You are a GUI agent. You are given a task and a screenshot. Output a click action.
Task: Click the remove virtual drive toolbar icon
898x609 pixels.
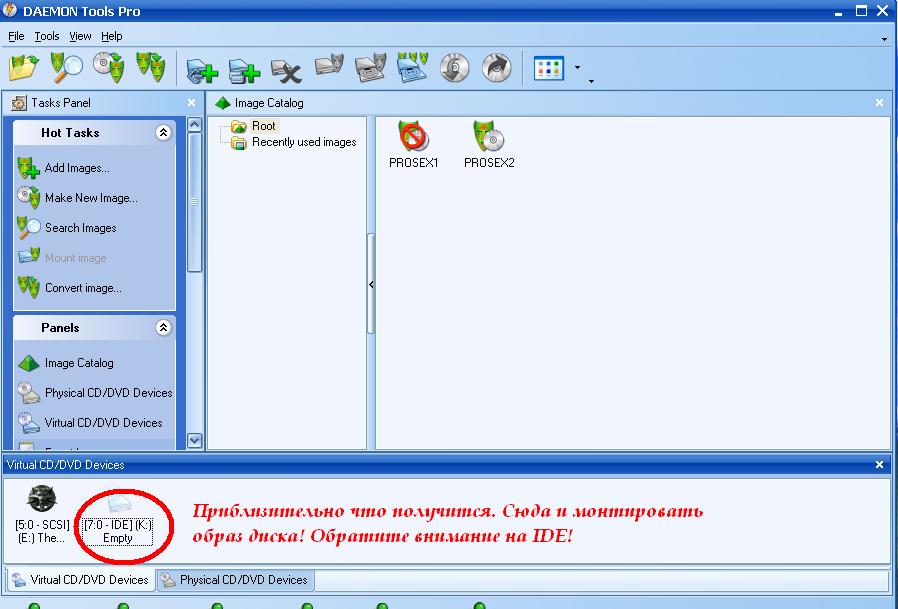tap(286, 70)
